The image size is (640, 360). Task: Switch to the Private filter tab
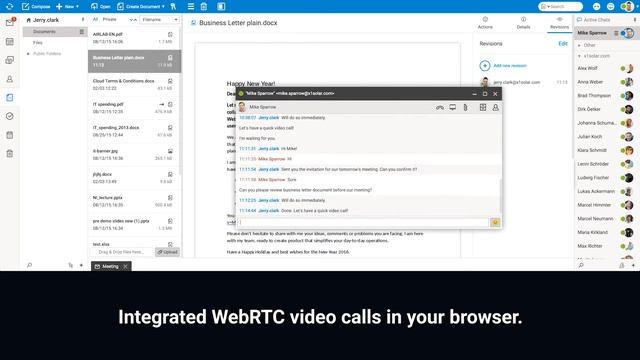[109, 19]
